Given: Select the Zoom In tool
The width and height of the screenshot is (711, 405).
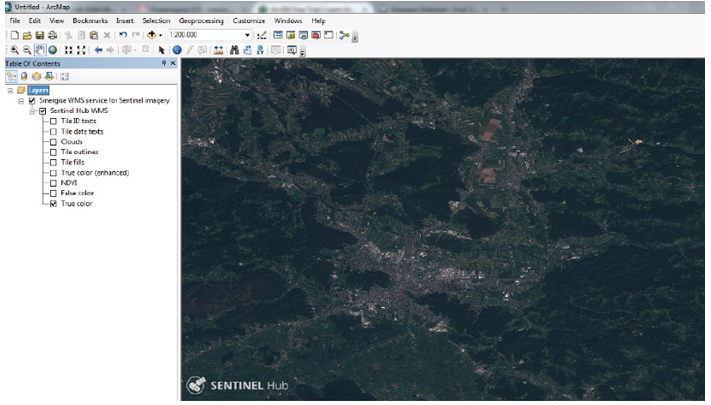Looking at the screenshot, I should [x=14, y=49].
